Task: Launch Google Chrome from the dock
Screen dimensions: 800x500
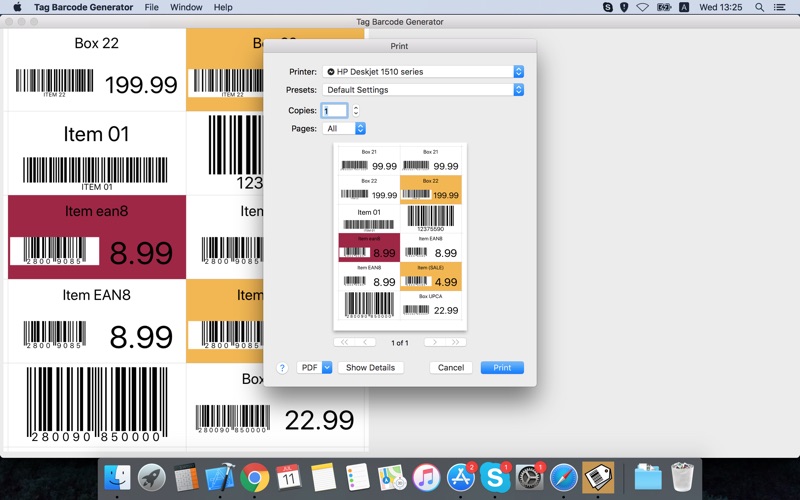Action: [255, 478]
